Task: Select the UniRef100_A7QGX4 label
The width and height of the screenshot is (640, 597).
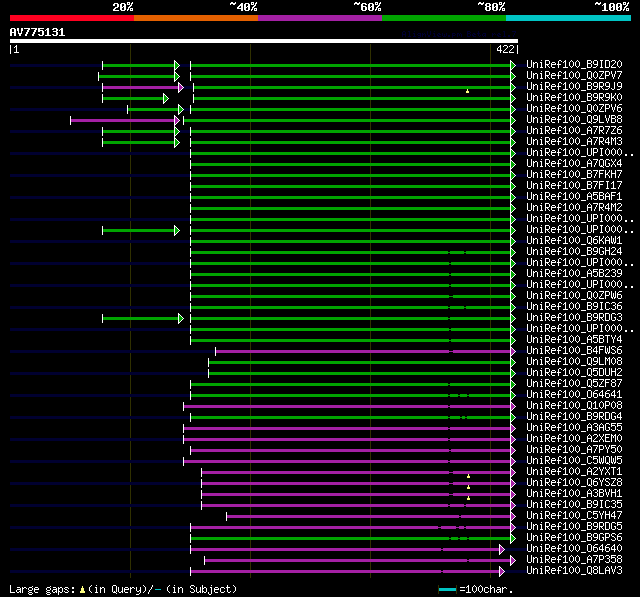Action: click(574, 164)
